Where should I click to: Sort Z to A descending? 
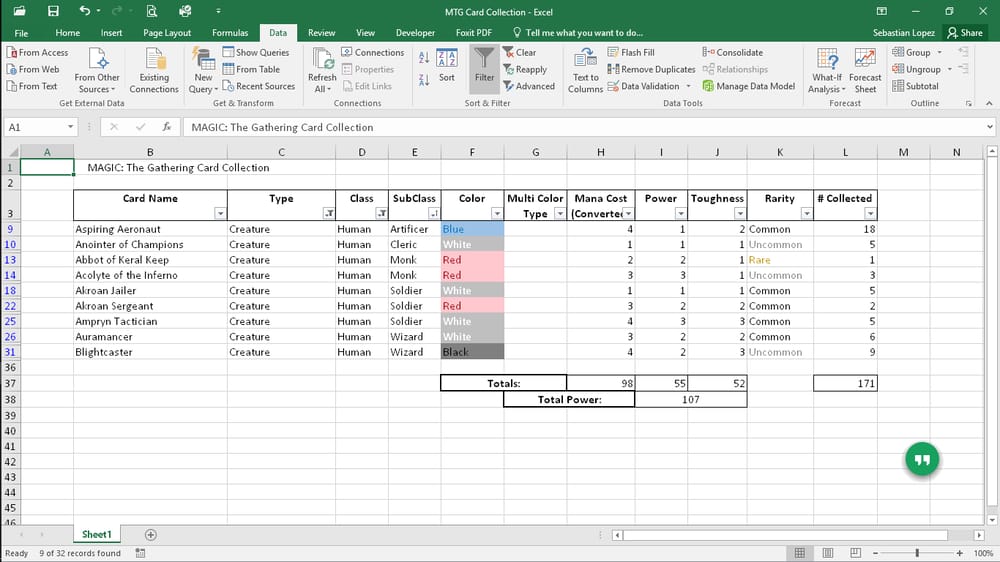click(x=424, y=80)
